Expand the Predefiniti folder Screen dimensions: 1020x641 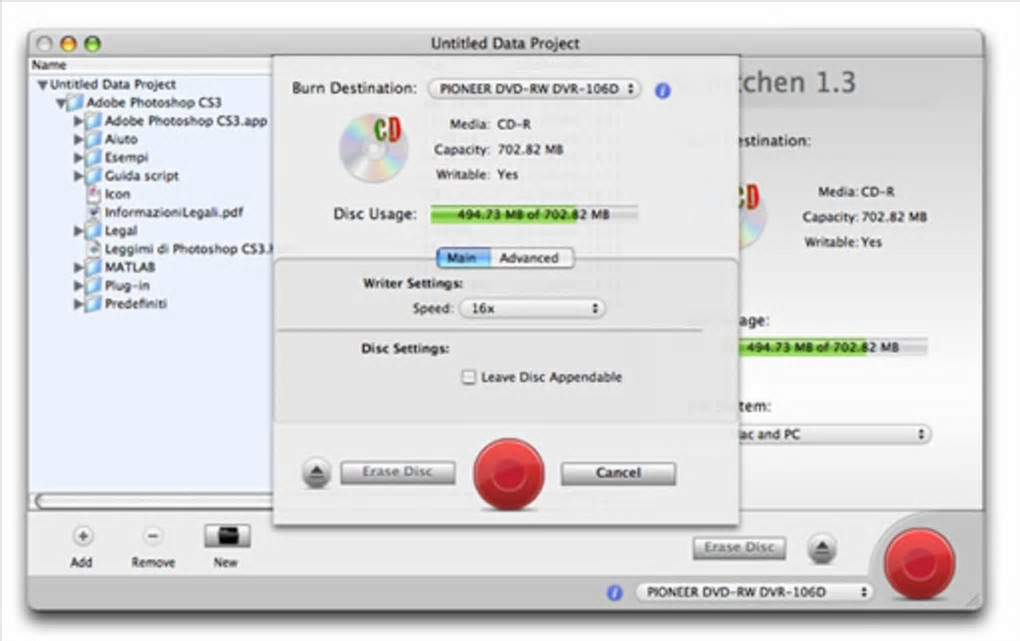[x=78, y=303]
